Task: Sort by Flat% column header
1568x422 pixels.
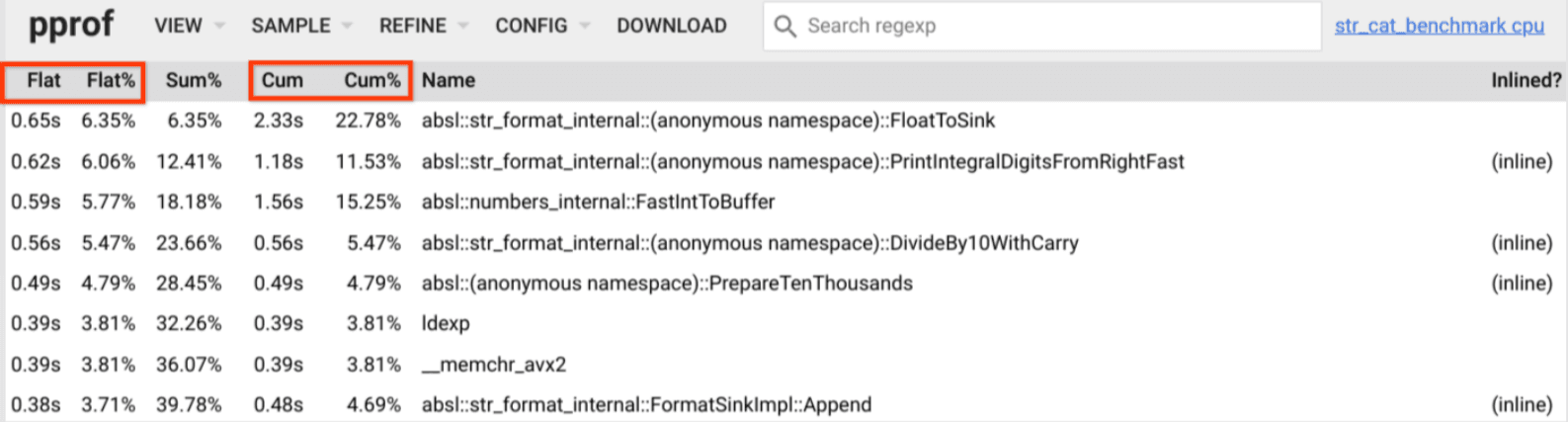Action: coord(111,81)
